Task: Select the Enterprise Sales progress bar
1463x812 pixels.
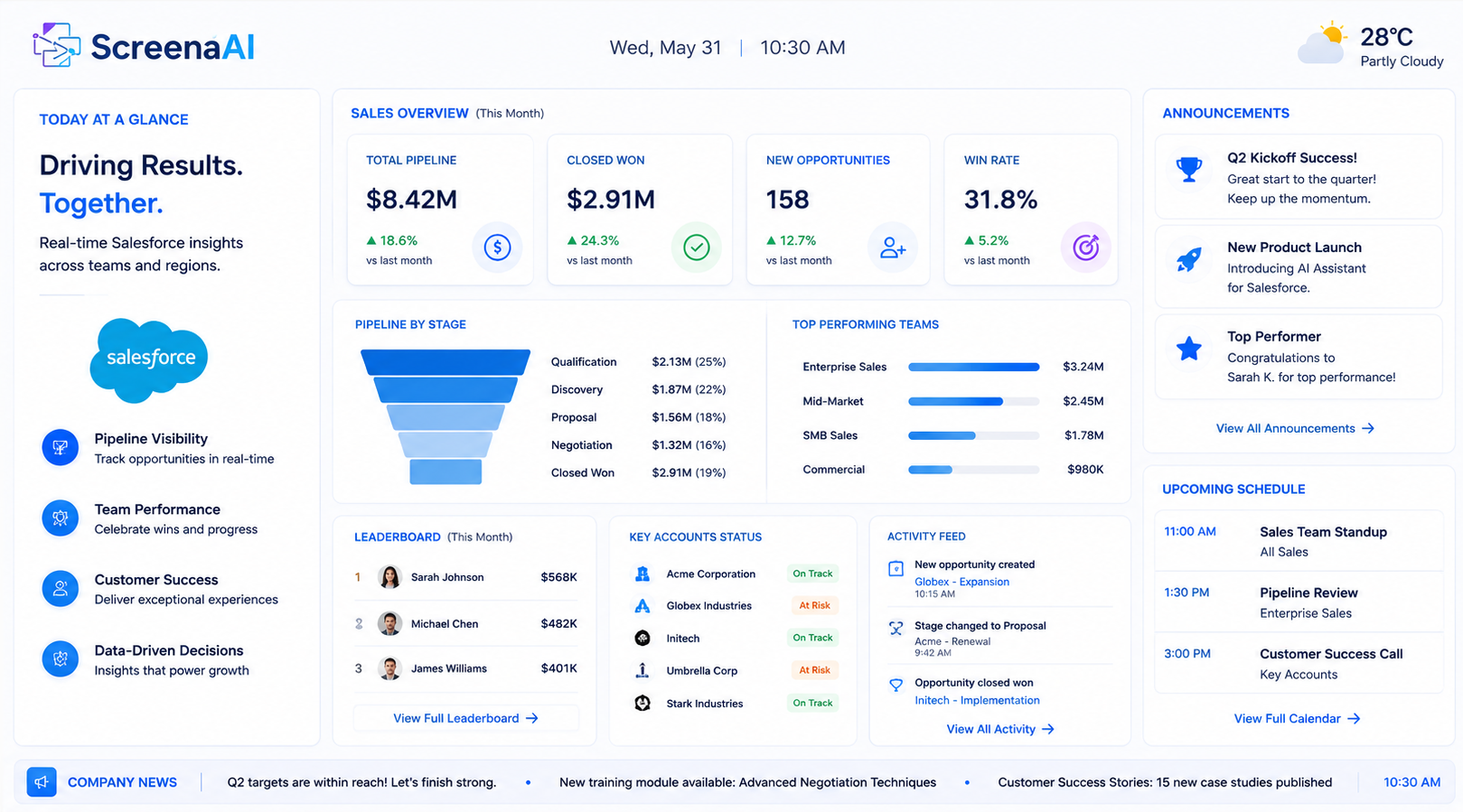Action: coord(973,367)
